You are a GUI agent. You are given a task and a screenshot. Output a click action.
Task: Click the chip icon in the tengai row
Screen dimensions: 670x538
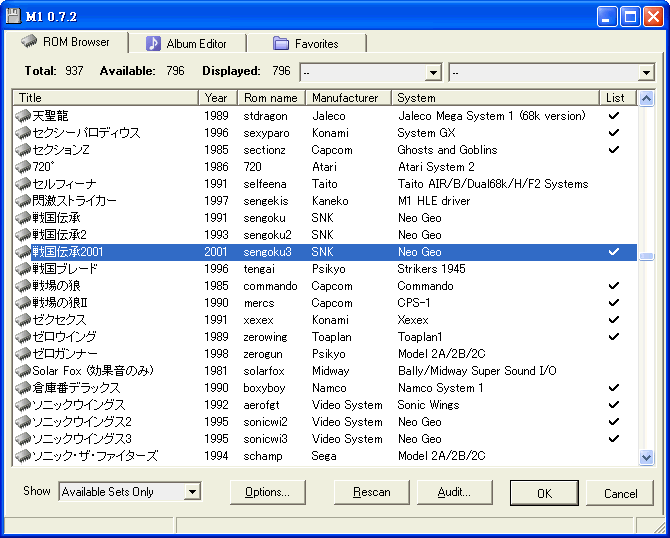point(23,269)
